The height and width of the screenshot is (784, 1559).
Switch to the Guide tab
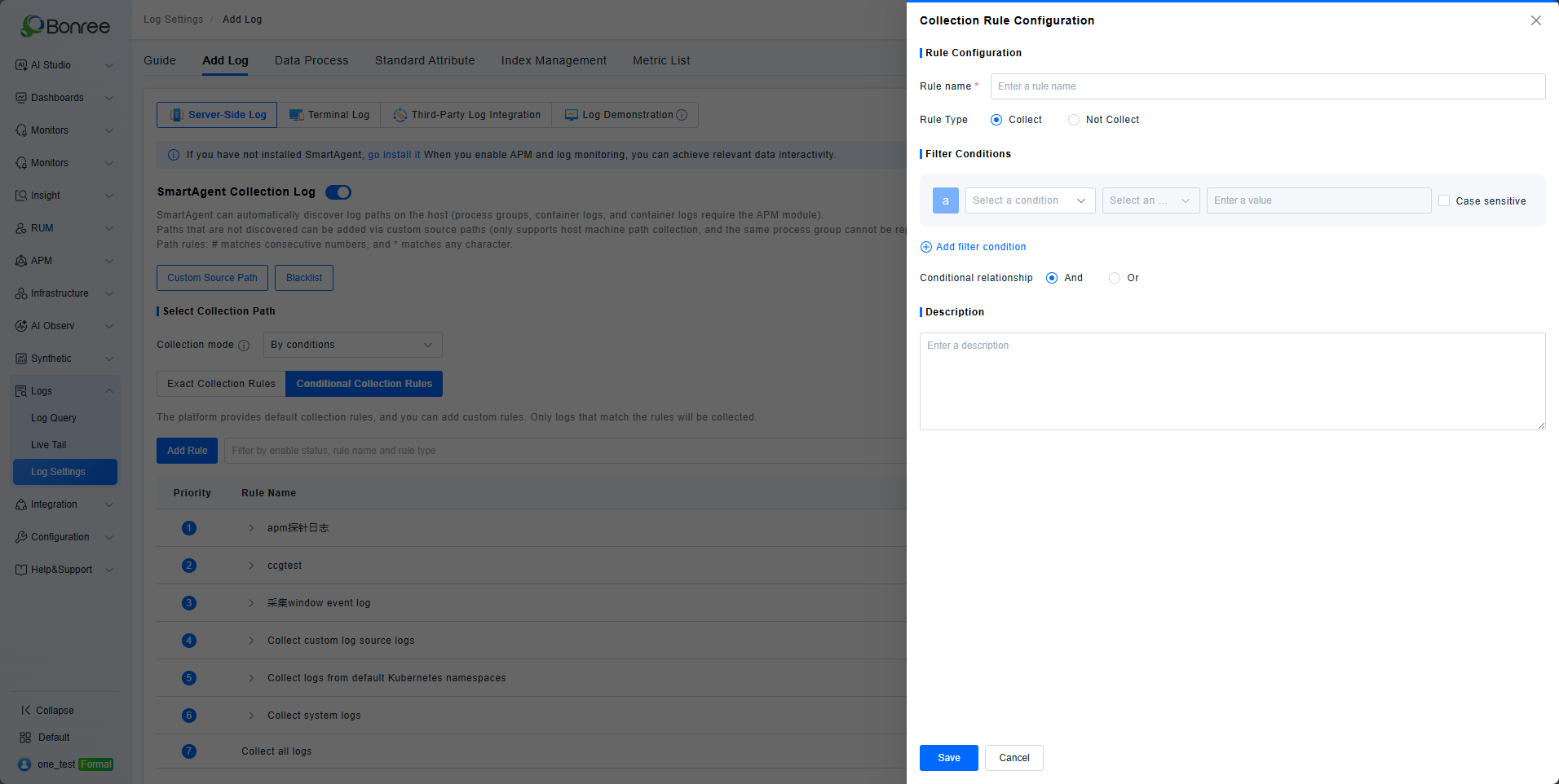click(160, 60)
